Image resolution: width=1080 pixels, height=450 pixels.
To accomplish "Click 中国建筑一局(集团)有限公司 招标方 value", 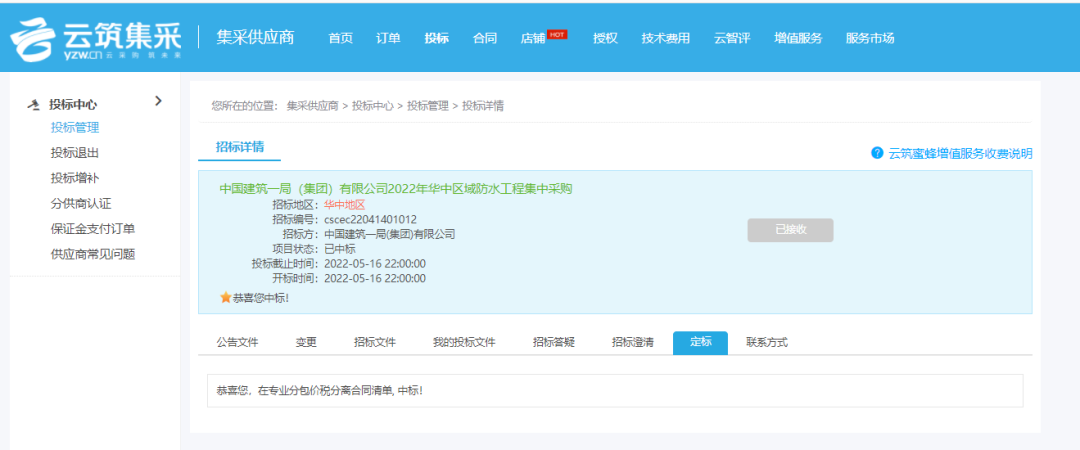I will click(389, 234).
